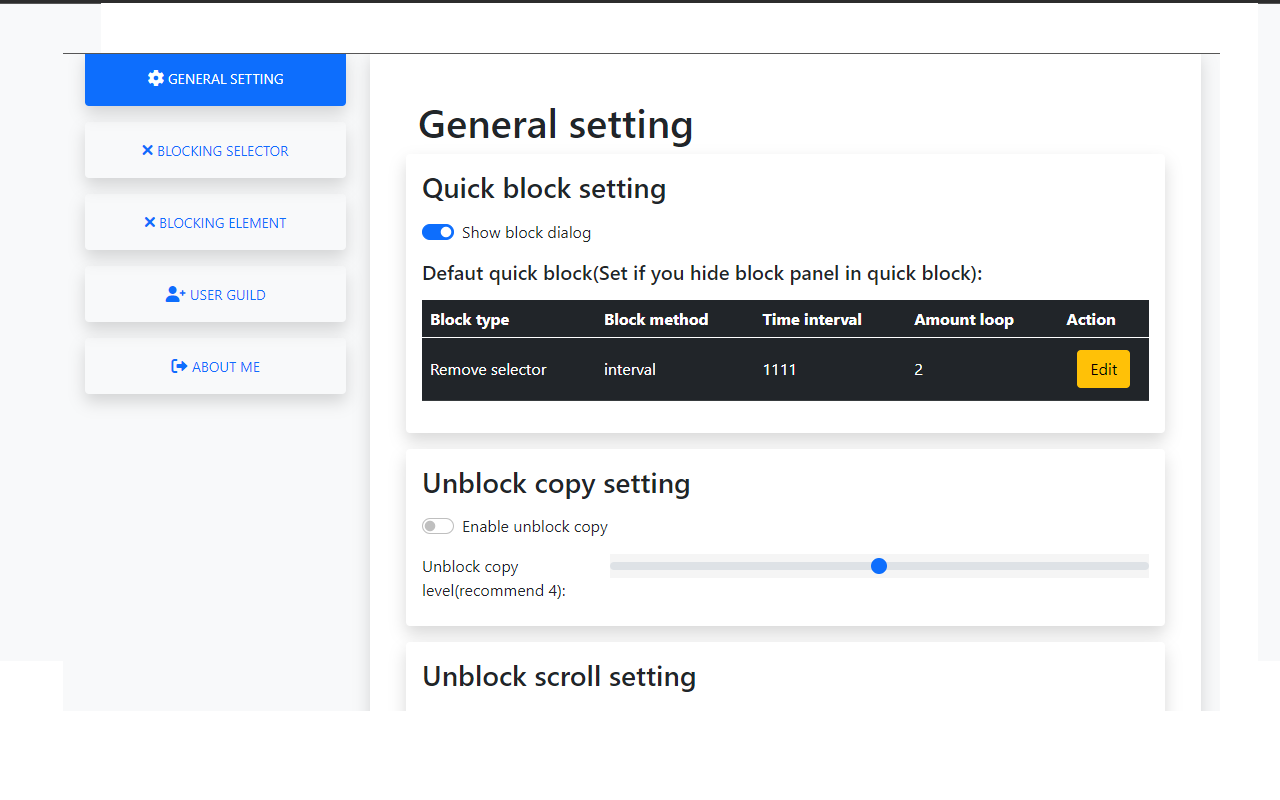The height and width of the screenshot is (800, 1280).
Task: Click the X icon next to Blocking Selector
Action: (x=150, y=150)
